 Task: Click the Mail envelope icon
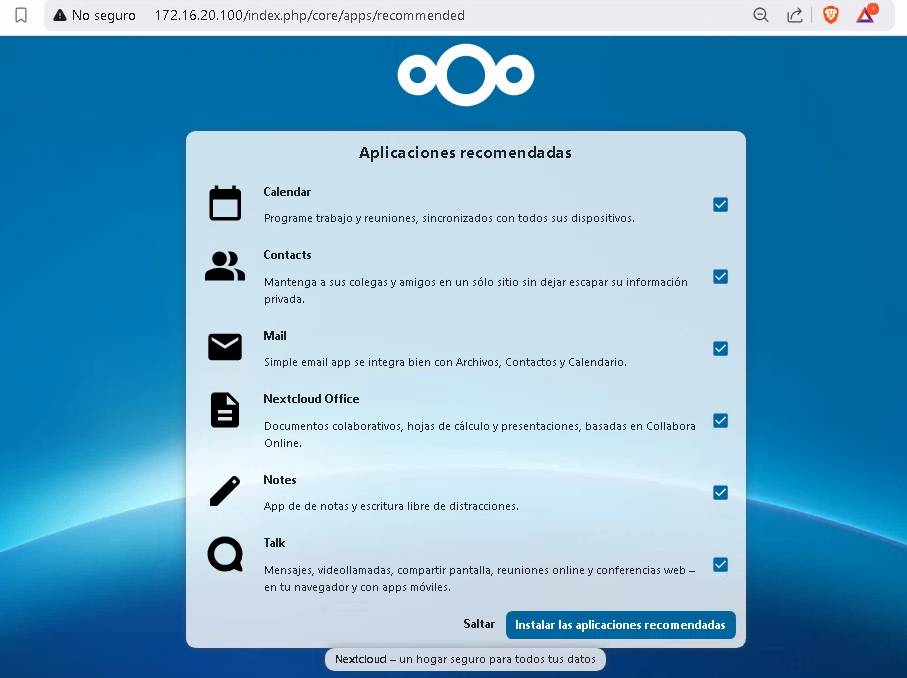point(225,347)
